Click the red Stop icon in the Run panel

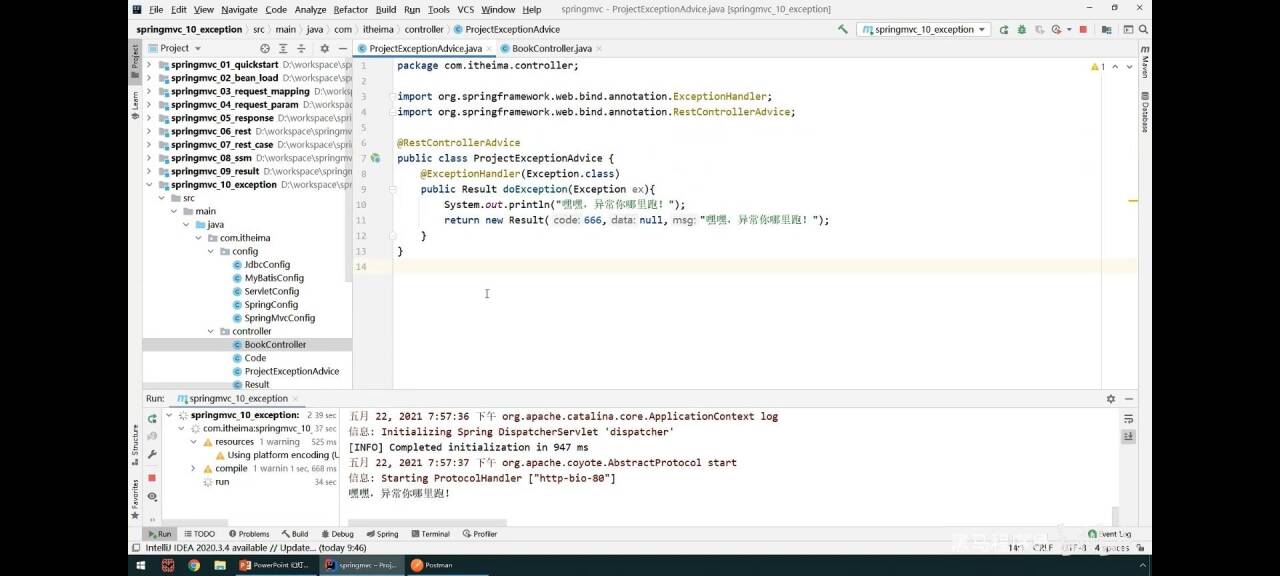point(152,477)
